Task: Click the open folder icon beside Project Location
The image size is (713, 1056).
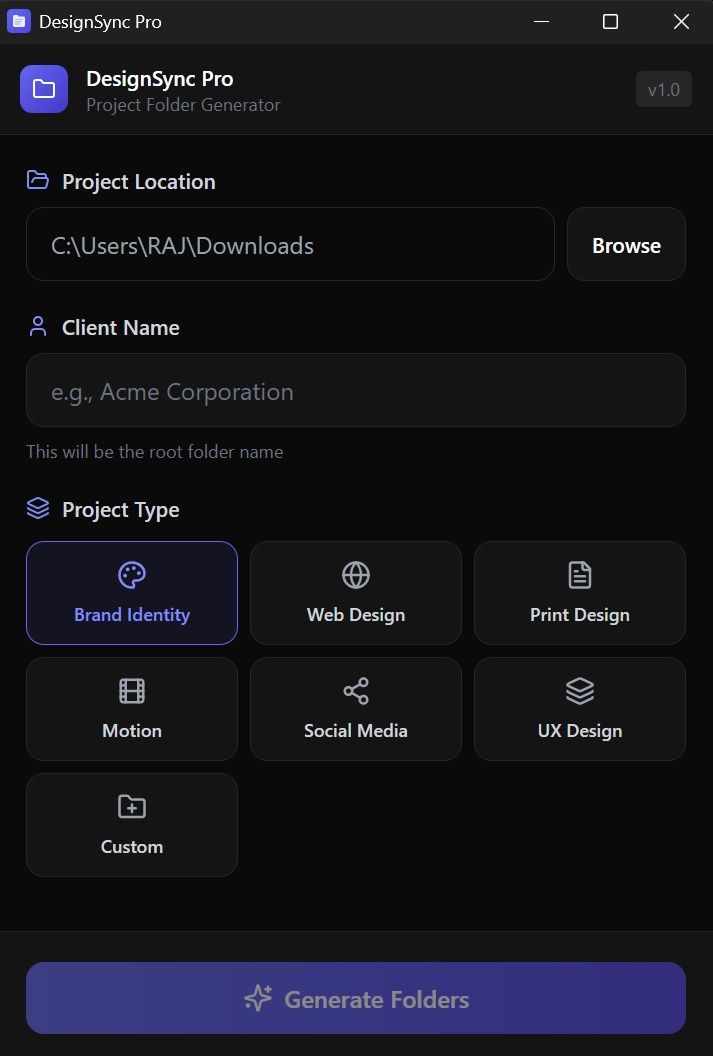Action: (x=38, y=180)
